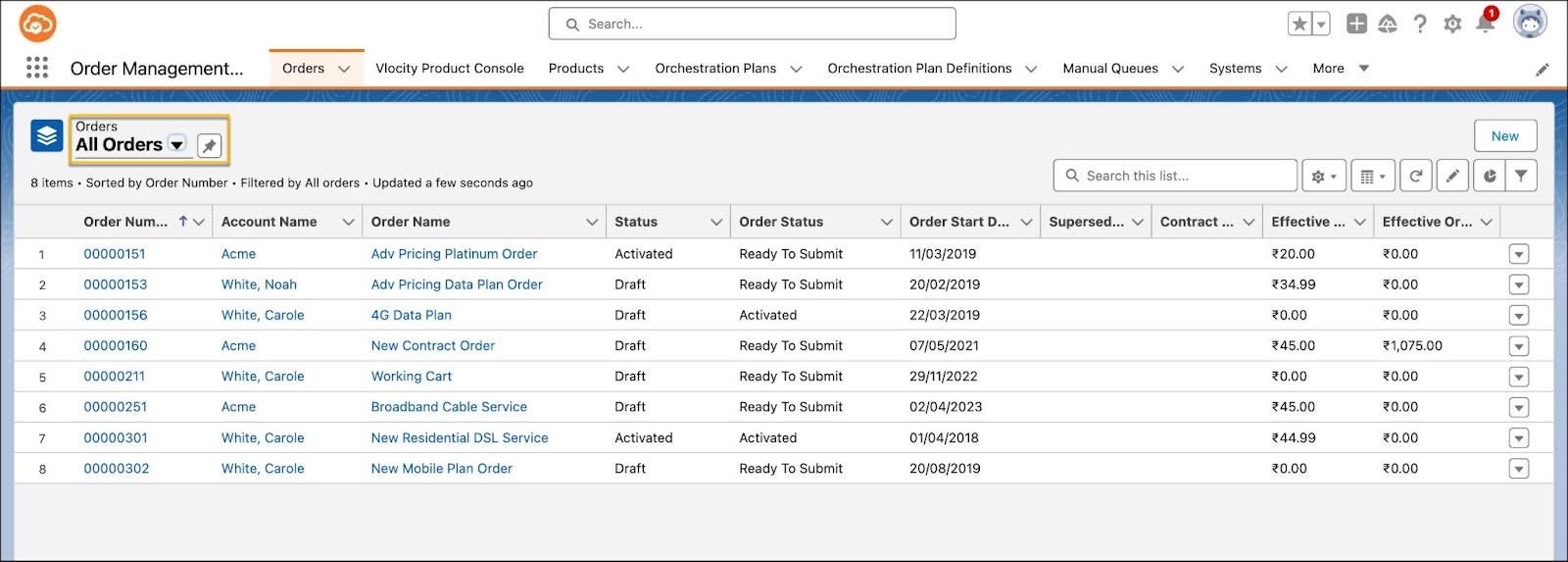Click inside the global Search box
Screen dimensions: 1568x562
point(752,24)
